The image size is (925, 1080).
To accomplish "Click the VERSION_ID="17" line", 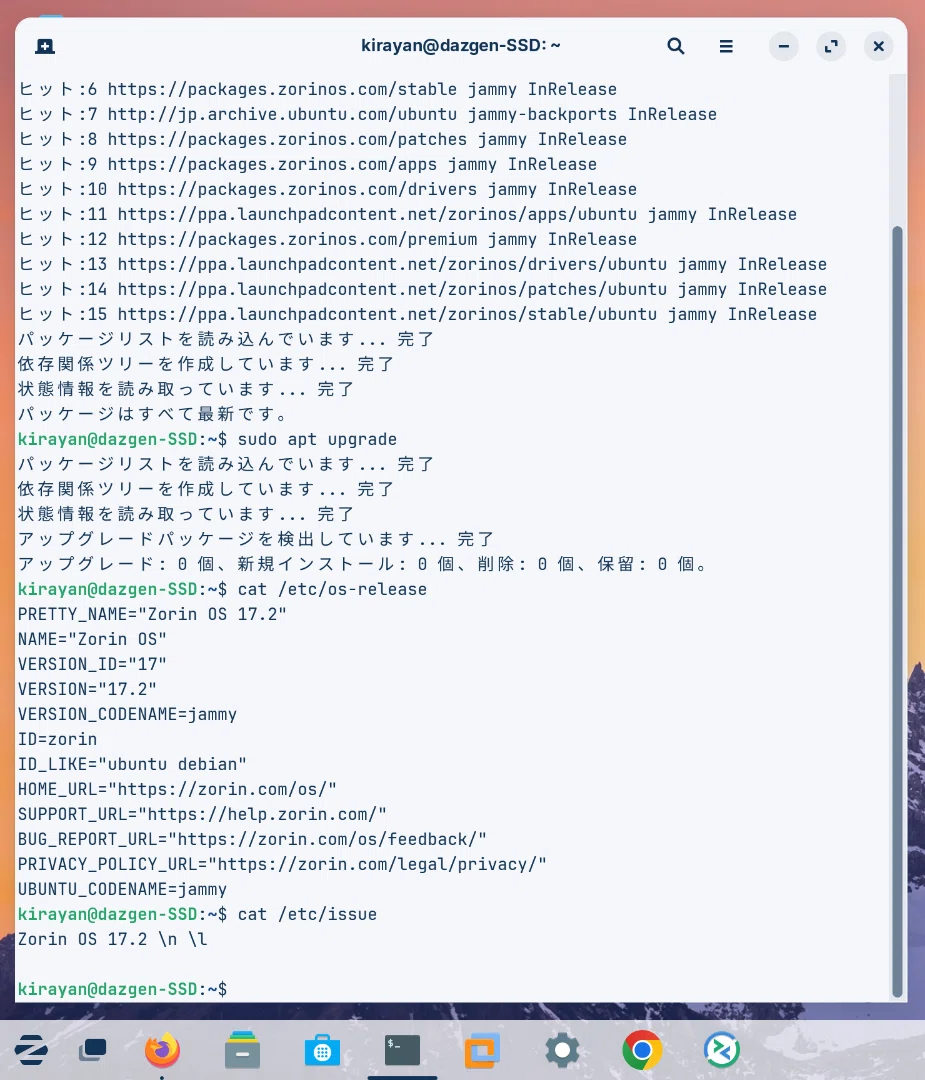I will [92, 664].
